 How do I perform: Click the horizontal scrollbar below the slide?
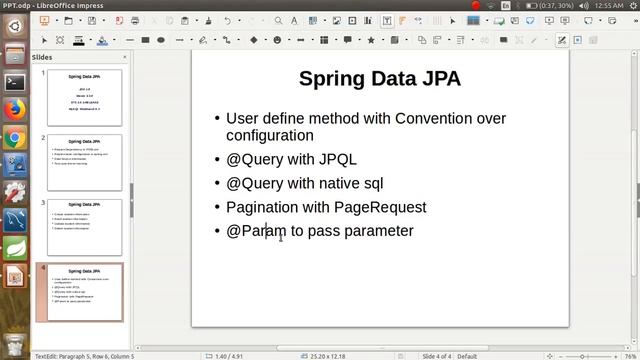382,348
